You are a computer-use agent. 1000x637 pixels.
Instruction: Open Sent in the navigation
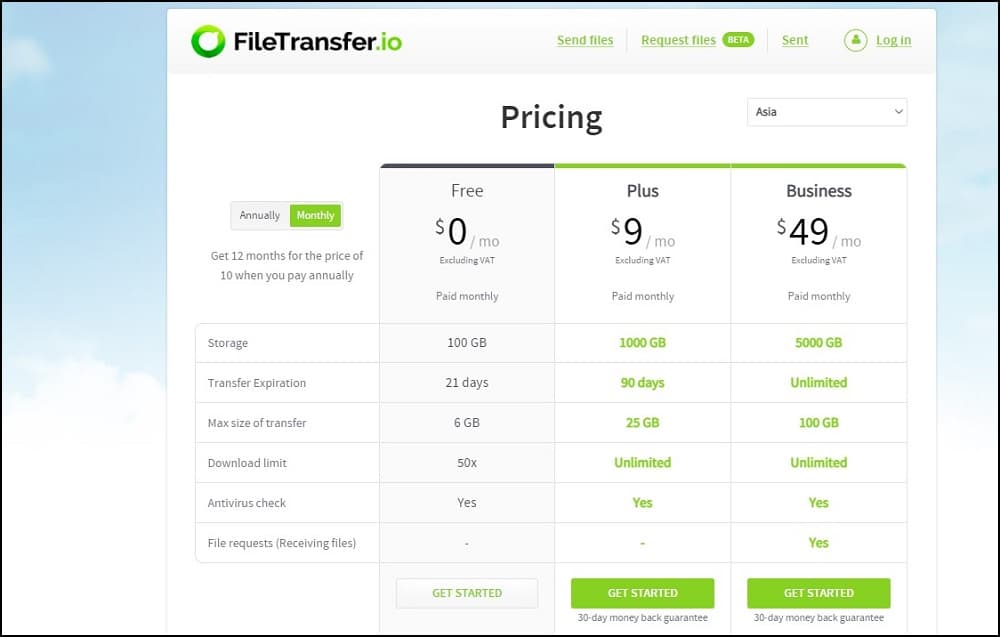point(795,40)
